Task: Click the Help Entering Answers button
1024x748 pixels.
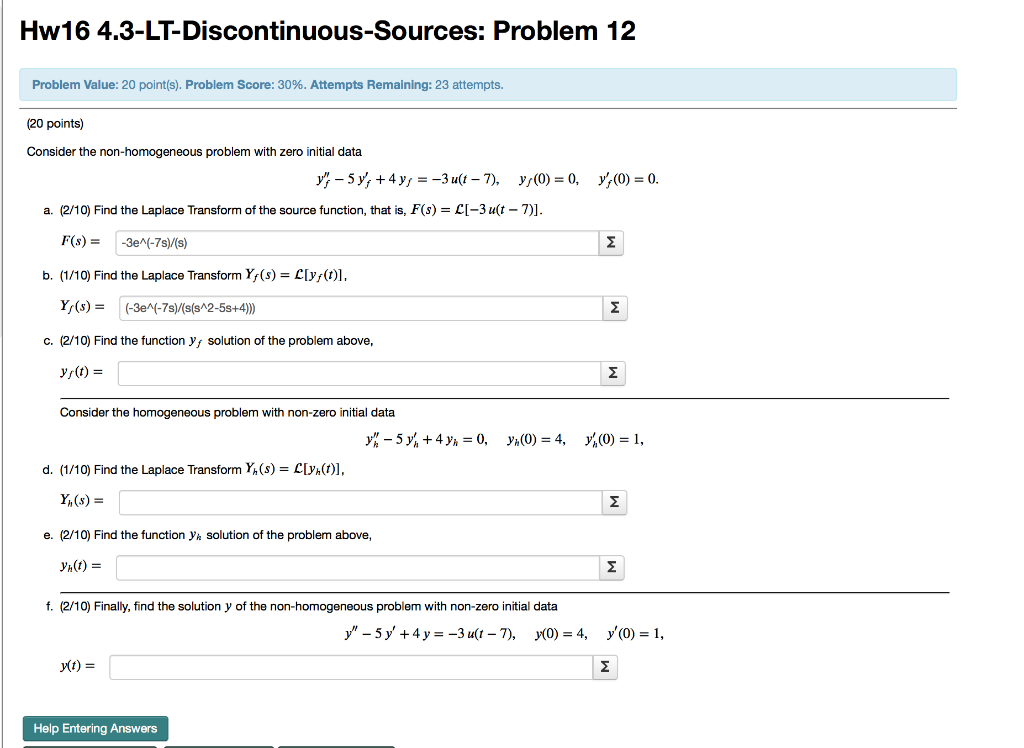Action: (94, 728)
